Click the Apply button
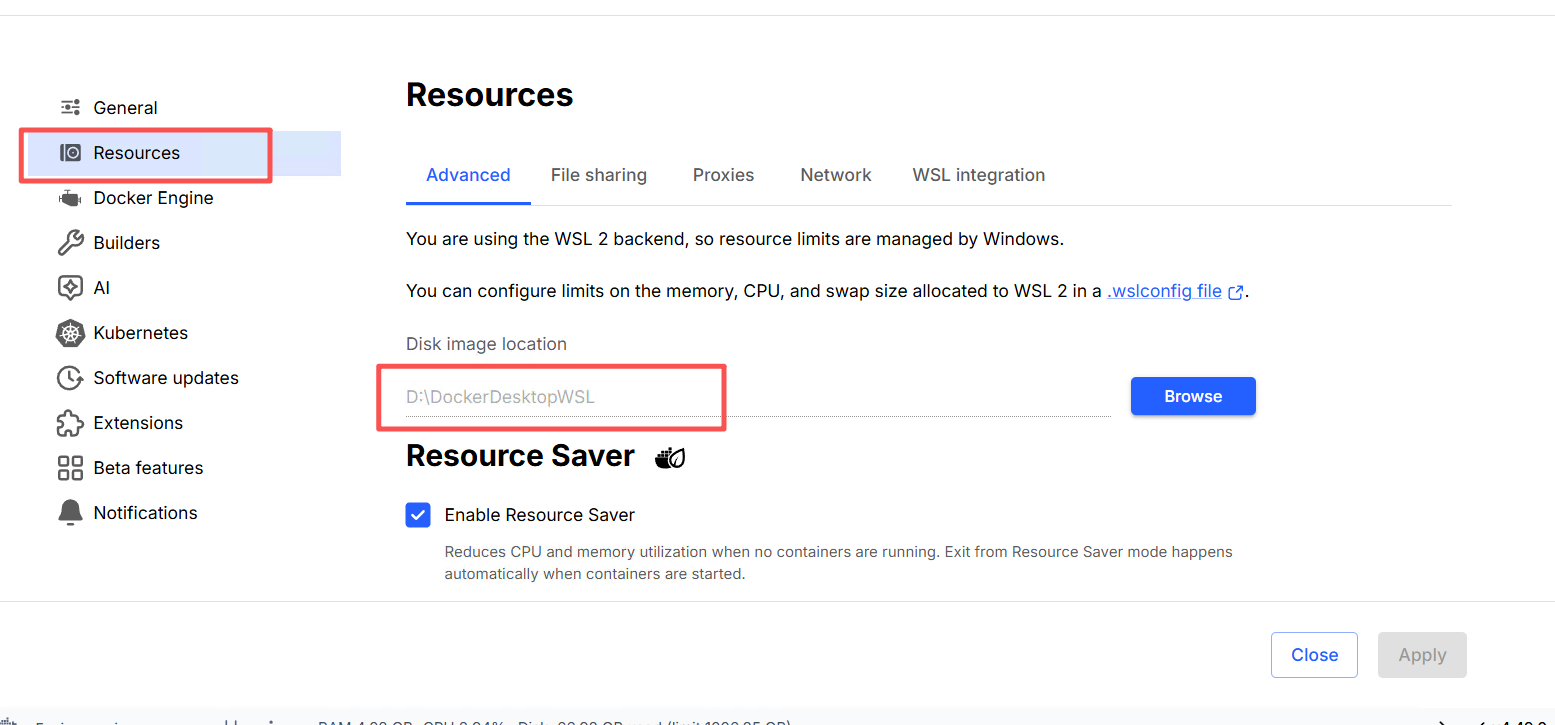The image size is (1555, 725). (x=1422, y=655)
